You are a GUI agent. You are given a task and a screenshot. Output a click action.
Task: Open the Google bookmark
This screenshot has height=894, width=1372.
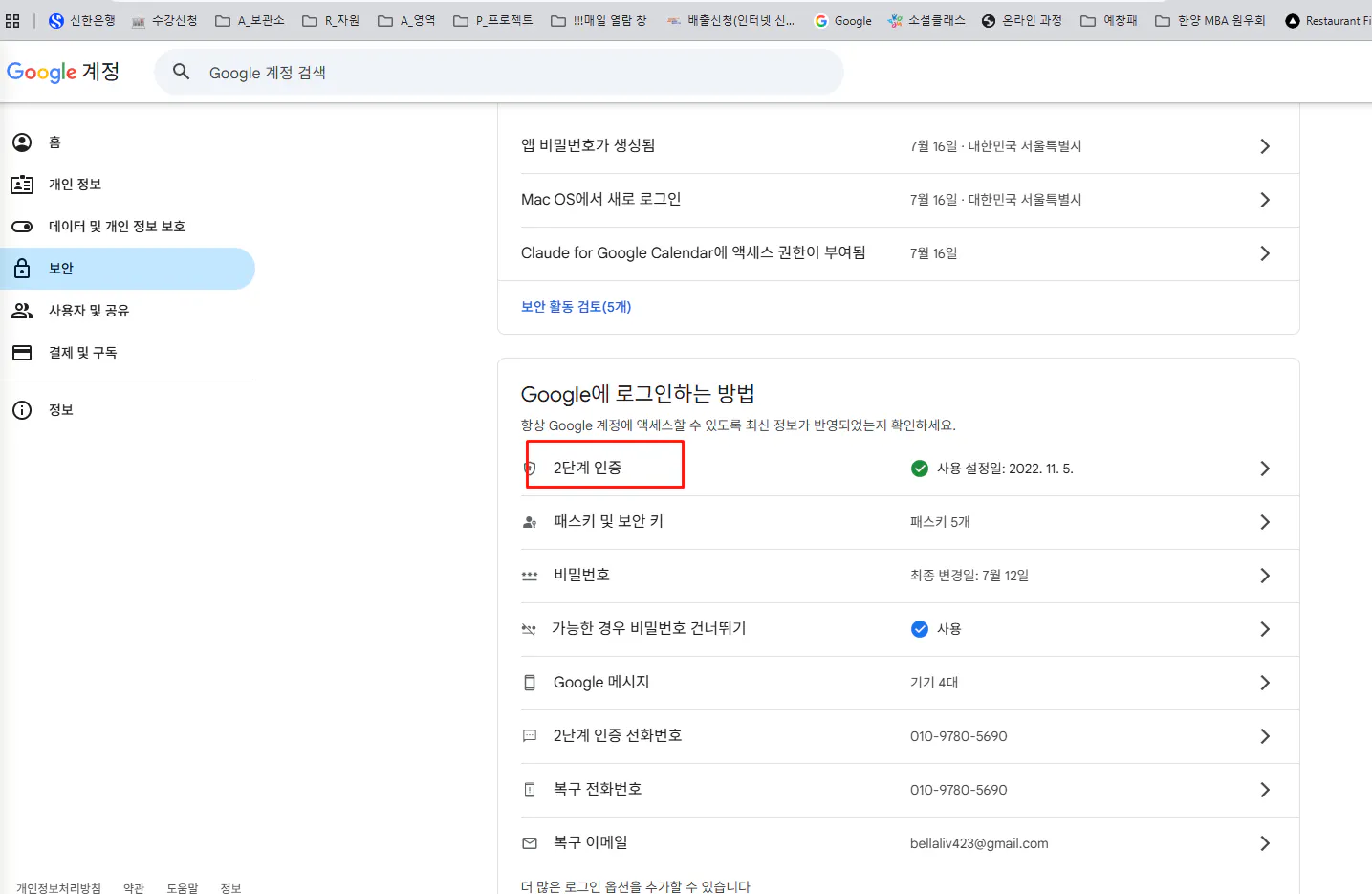point(843,20)
